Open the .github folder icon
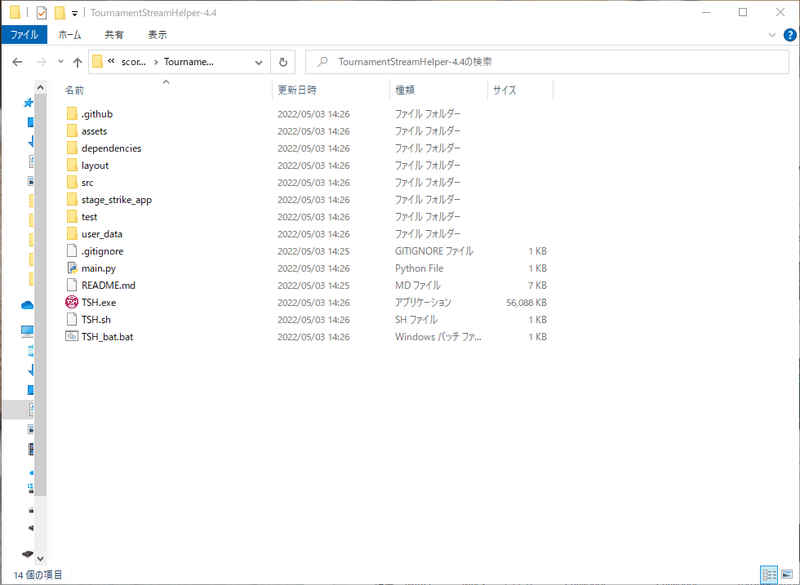 [x=72, y=114]
